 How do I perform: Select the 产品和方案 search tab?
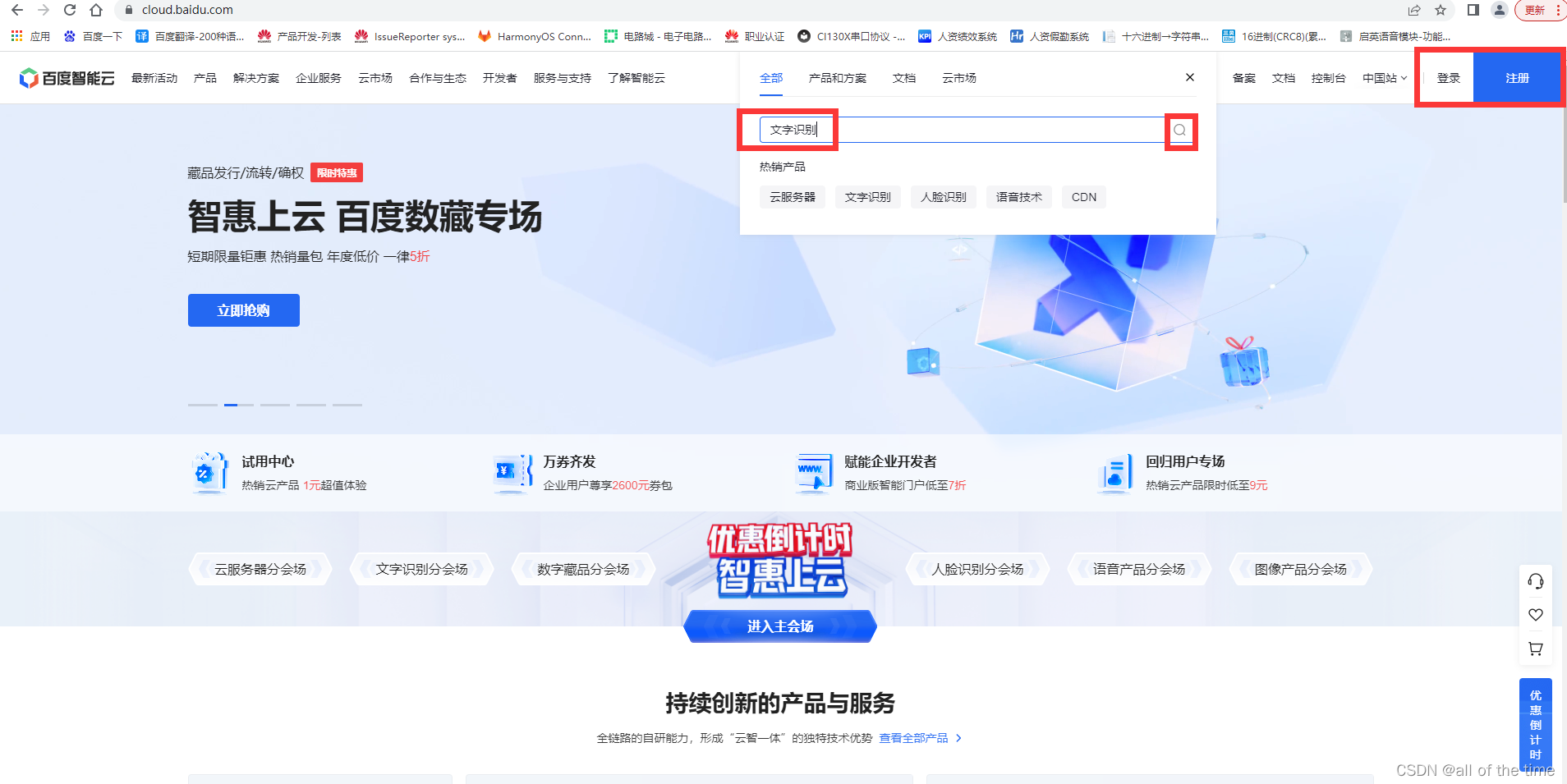click(838, 78)
